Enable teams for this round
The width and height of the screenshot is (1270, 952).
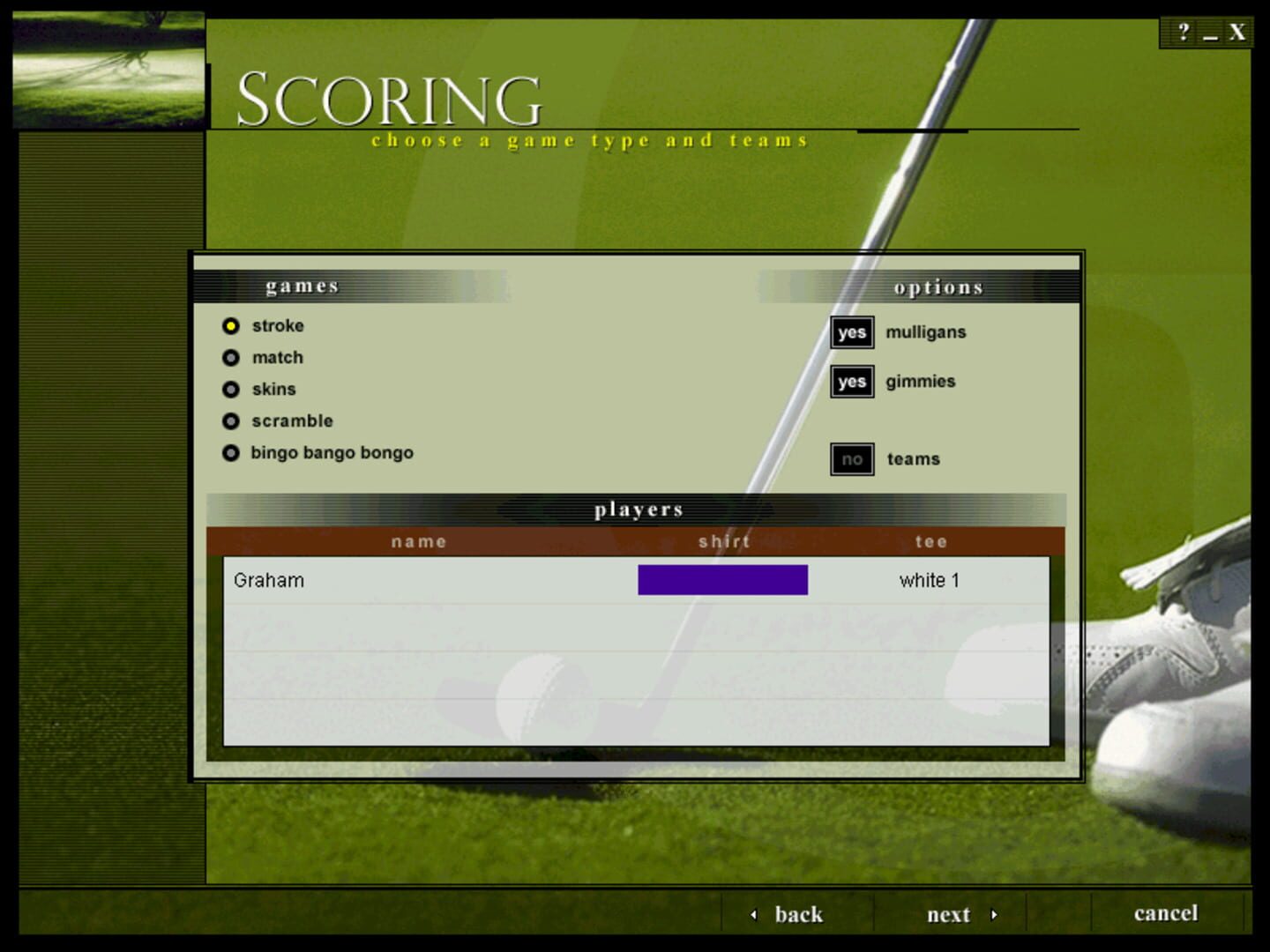851,458
